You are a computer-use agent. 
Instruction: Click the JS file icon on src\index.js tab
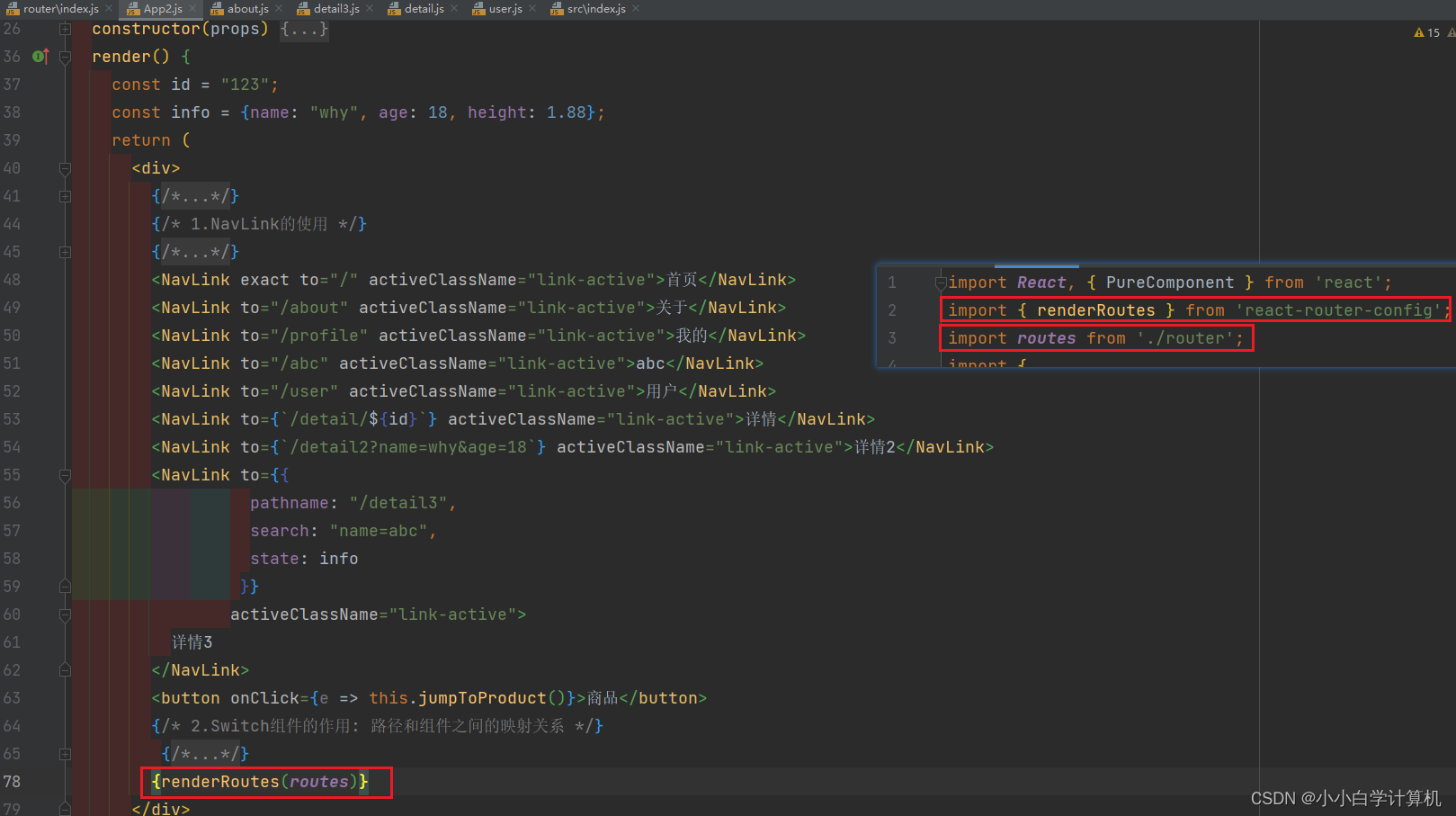(x=557, y=9)
